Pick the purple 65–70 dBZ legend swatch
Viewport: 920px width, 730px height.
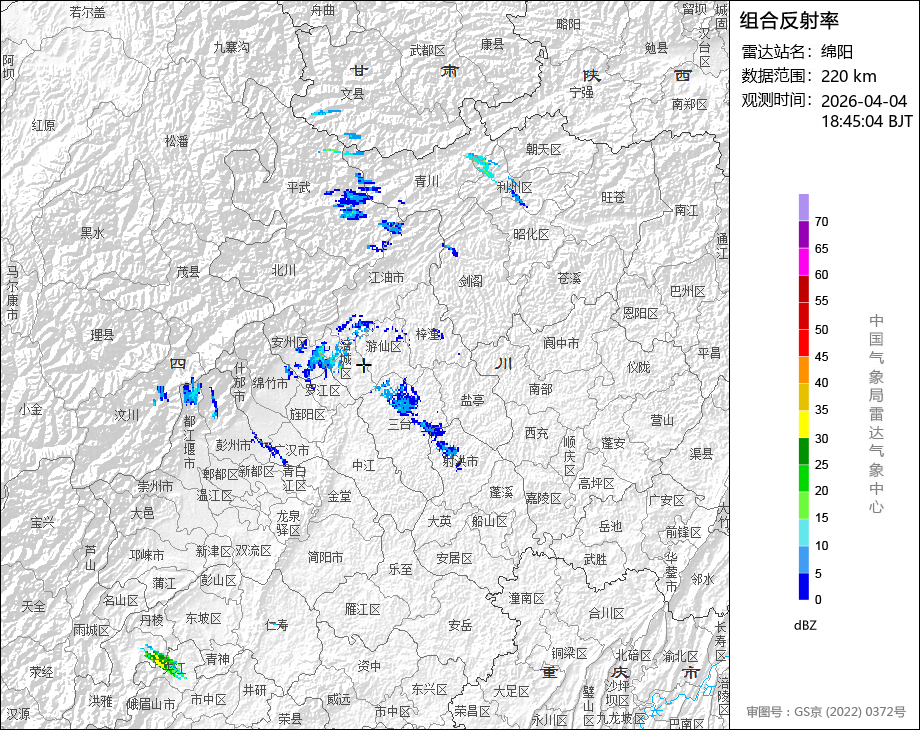[803, 235]
